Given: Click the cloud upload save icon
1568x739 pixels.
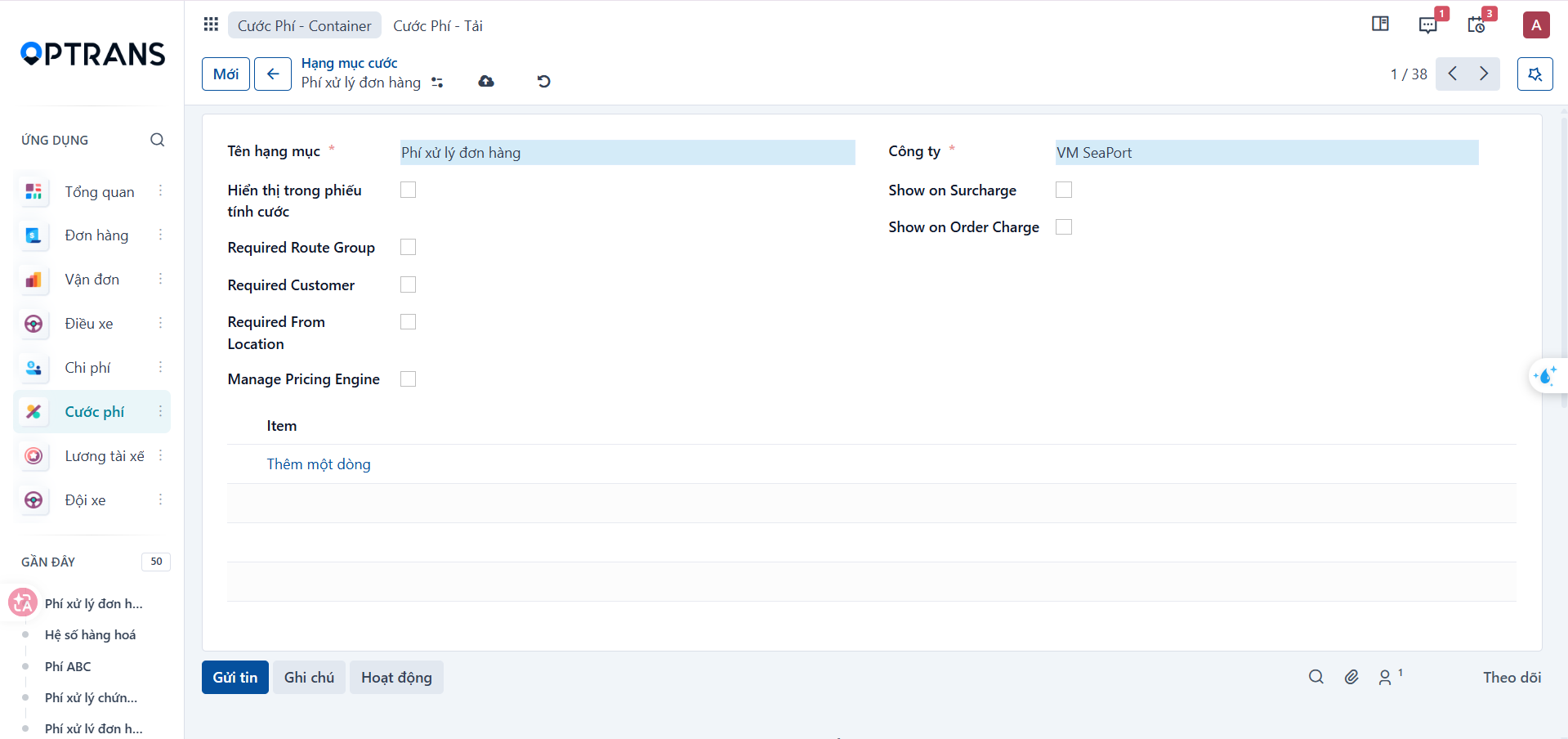Looking at the screenshot, I should pos(486,81).
